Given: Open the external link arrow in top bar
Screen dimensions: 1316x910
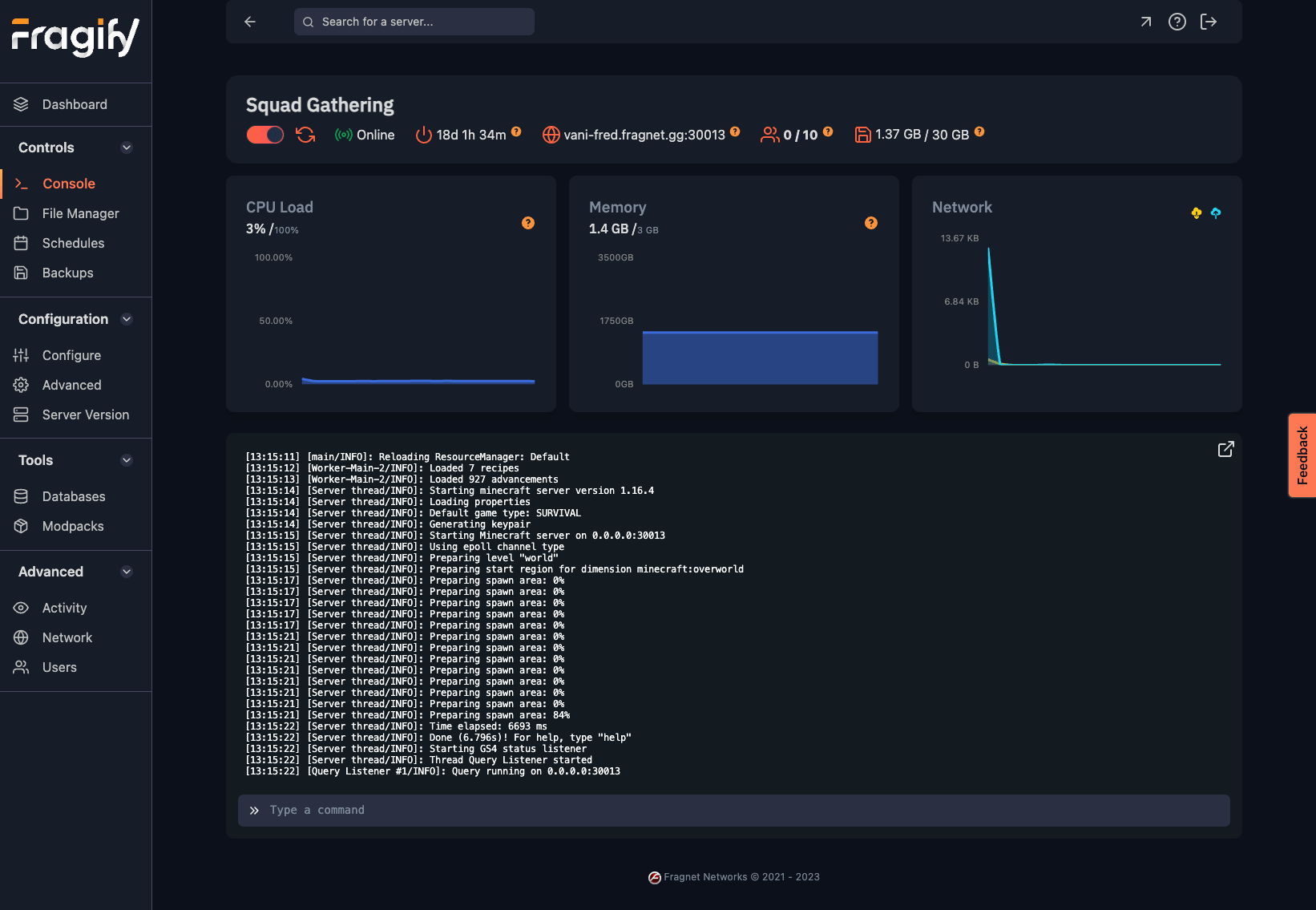Looking at the screenshot, I should [x=1146, y=22].
